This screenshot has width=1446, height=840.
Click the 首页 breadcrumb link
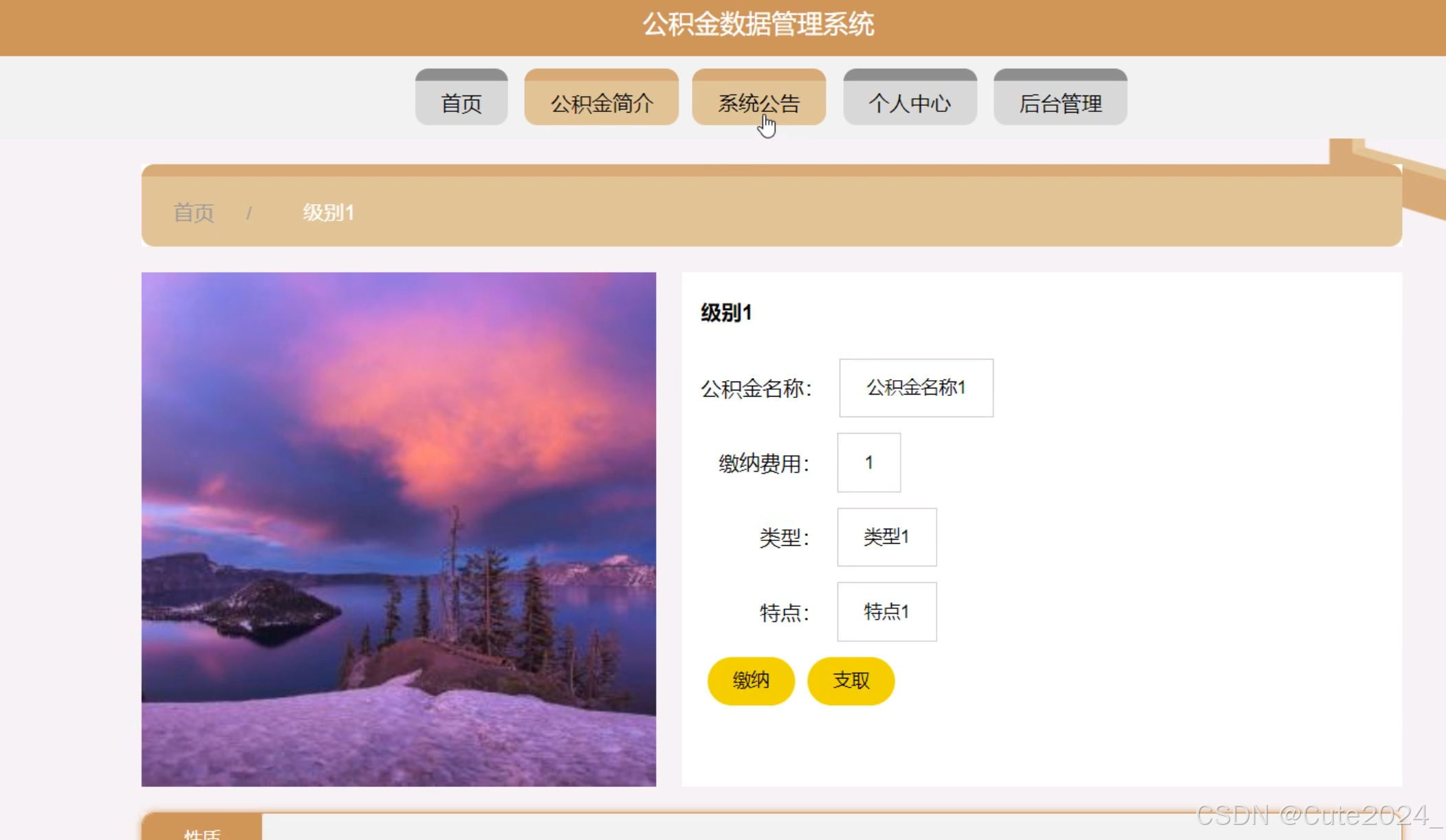coord(194,213)
